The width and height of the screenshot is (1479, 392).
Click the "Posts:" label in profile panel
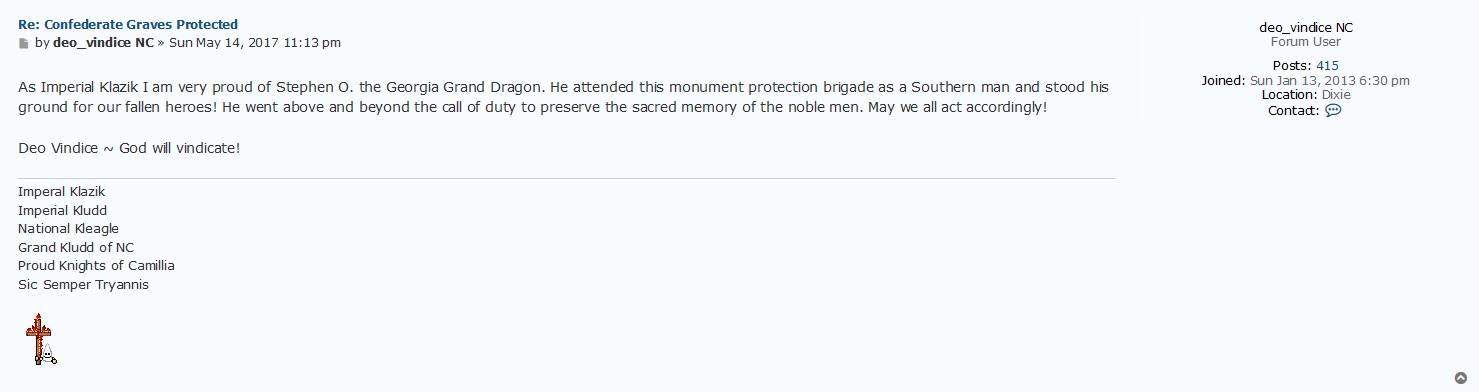tap(1292, 66)
